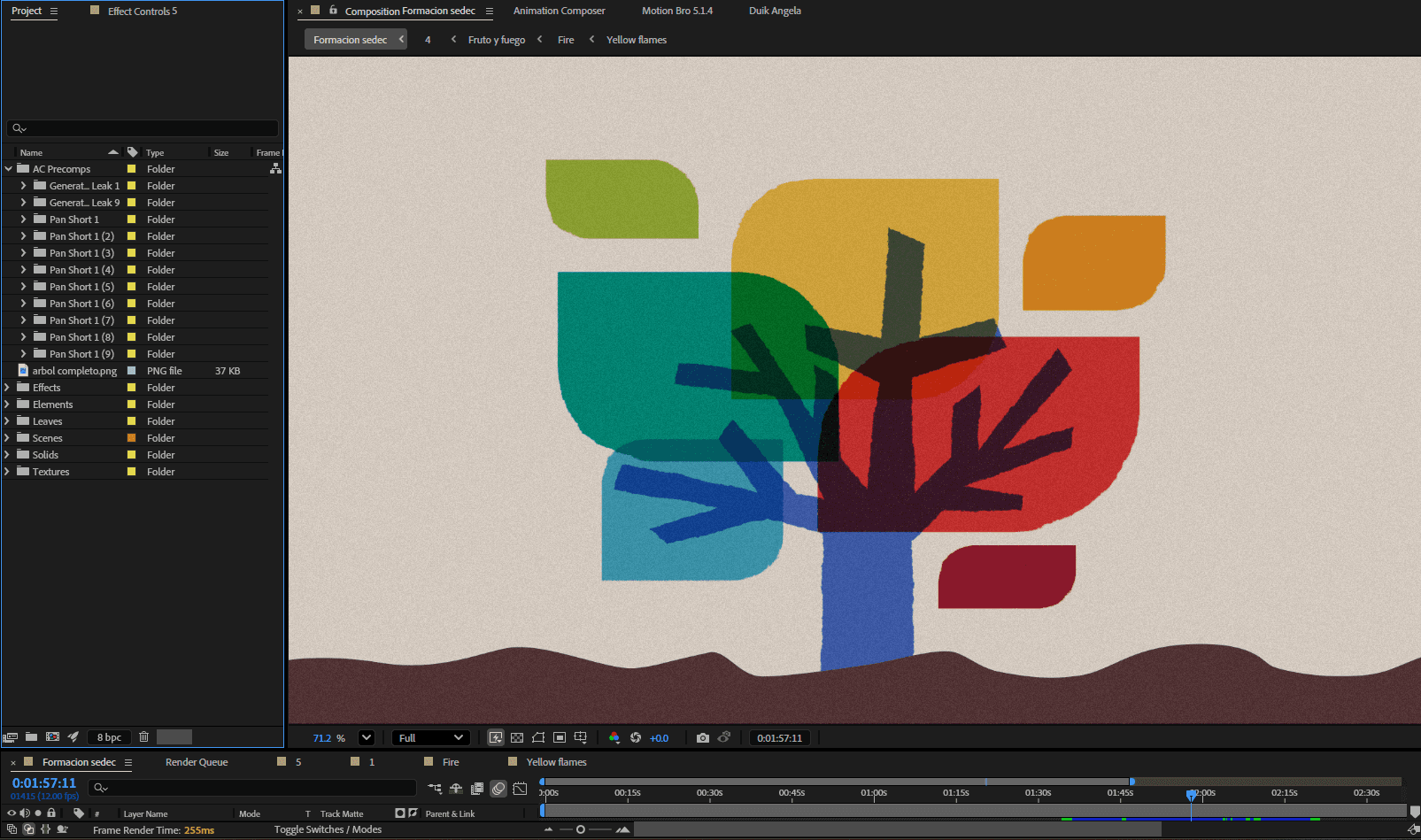Image resolution: width=1421 pixels, height=840 pixels.
Task: Open the Full resolution dropdown
Action: point(431,737)
